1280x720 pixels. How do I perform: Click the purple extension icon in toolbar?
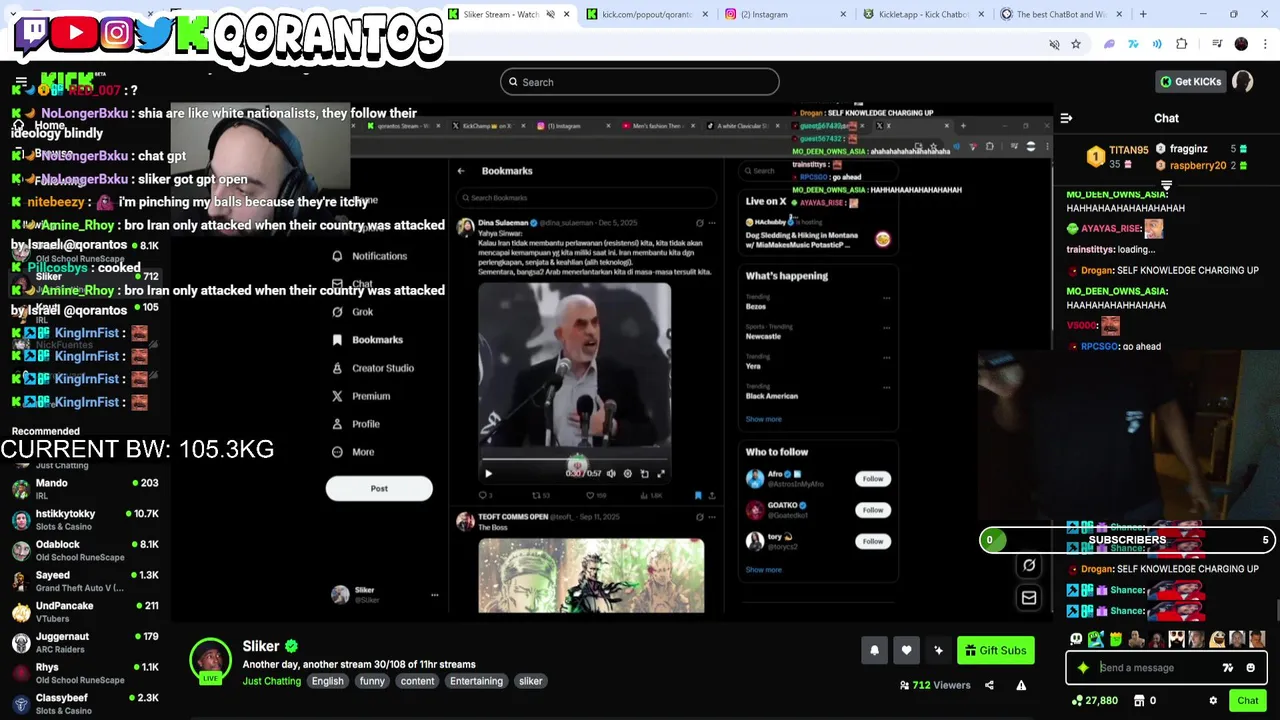pos(1109,44)
